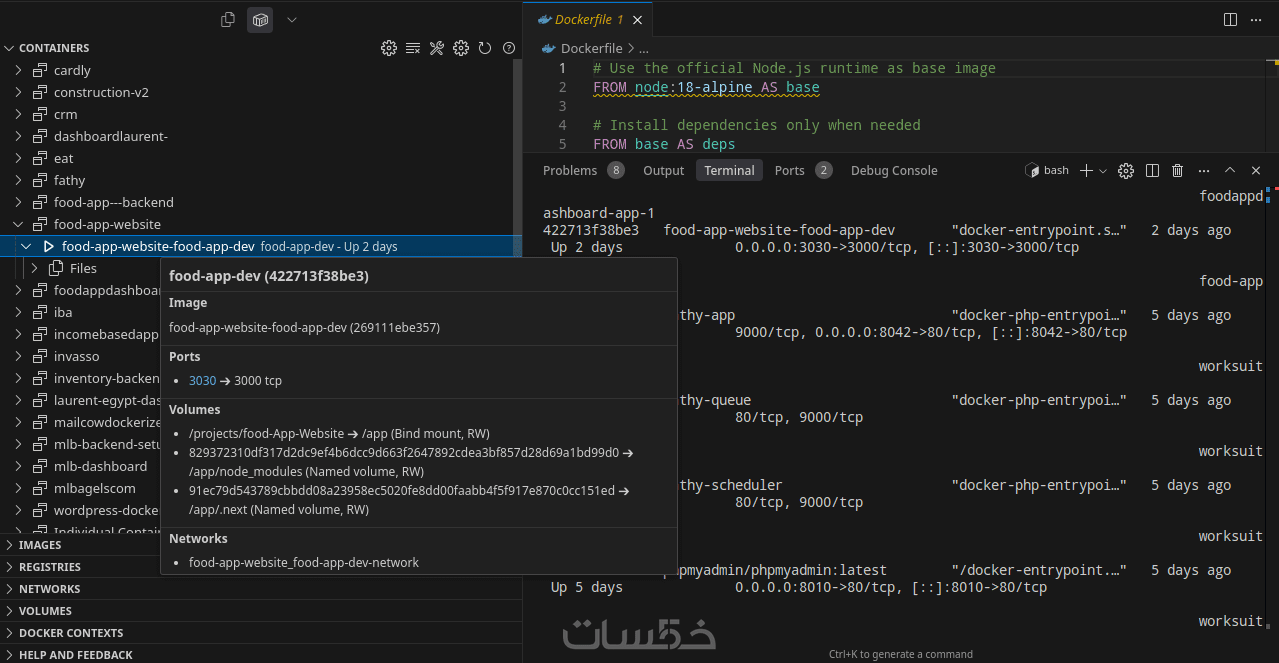
Task: Expand the crm compose group
Action: [18, 114]
